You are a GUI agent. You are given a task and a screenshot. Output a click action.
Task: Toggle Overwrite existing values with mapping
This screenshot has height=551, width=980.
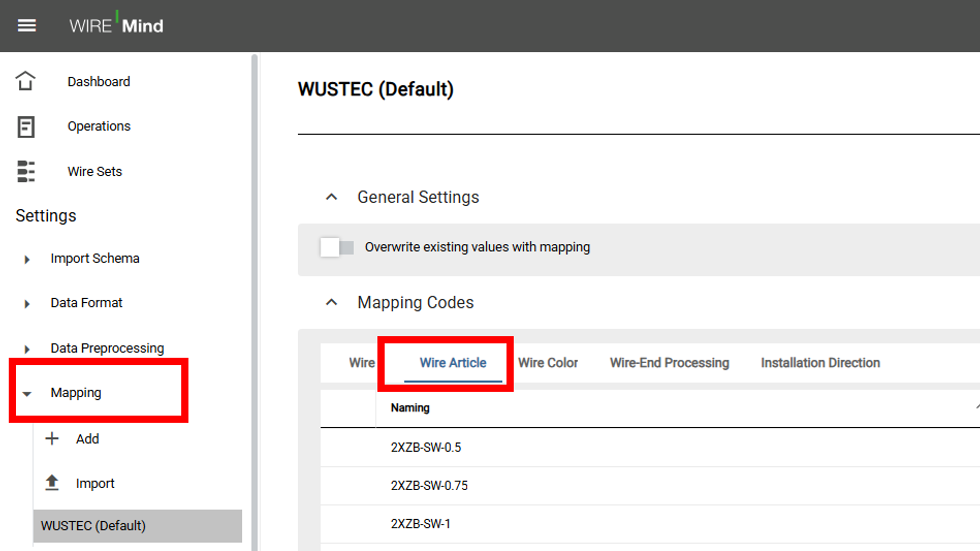pos(337,247)
